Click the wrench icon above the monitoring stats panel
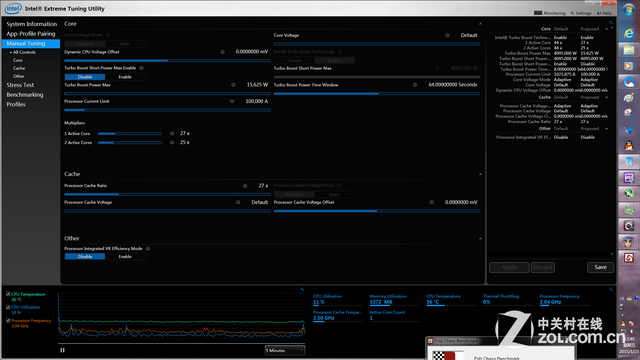Screen dimensions: 640x360 (611, 289)
